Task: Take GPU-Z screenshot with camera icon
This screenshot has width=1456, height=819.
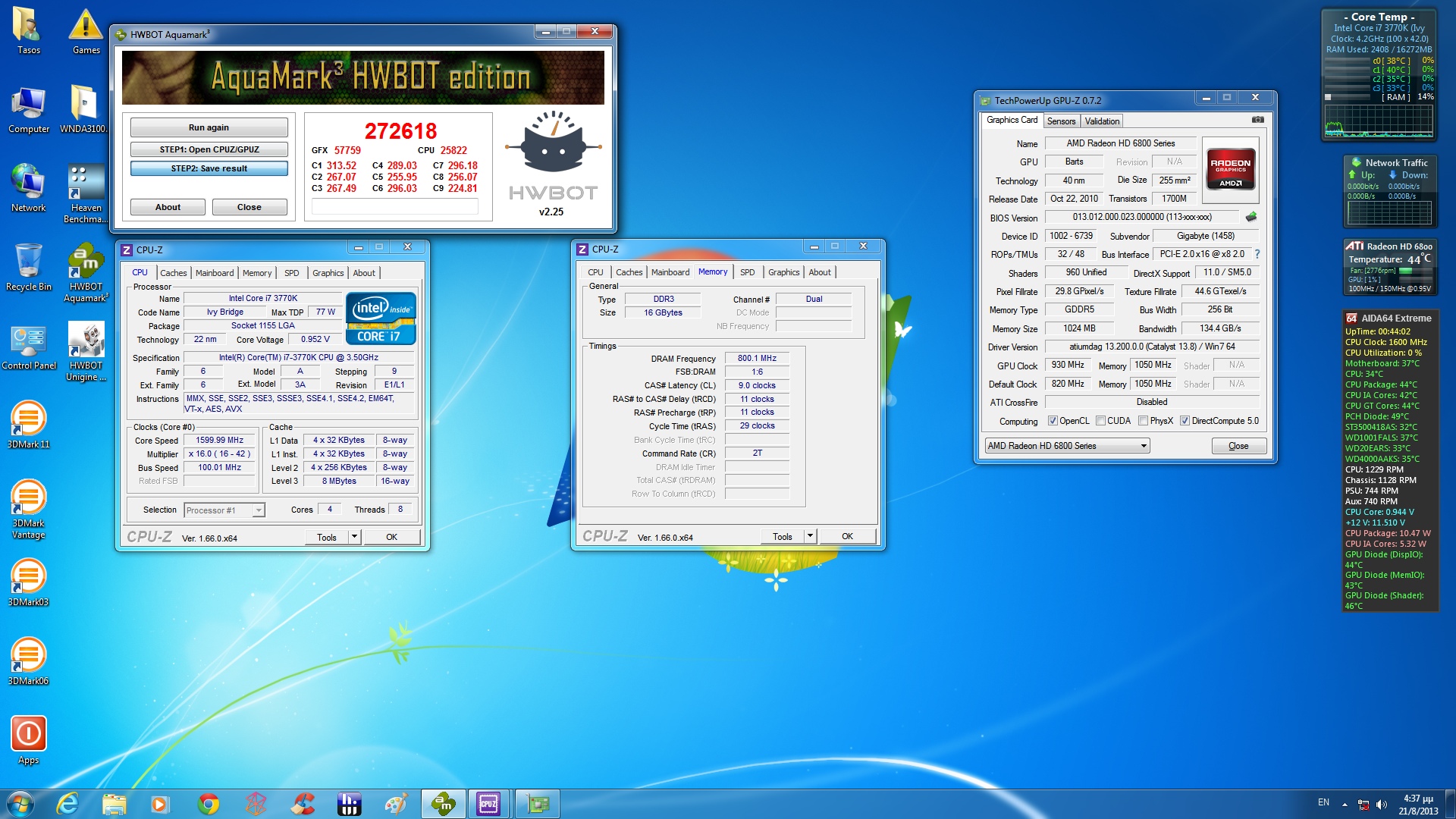Action: (1258, 120)
